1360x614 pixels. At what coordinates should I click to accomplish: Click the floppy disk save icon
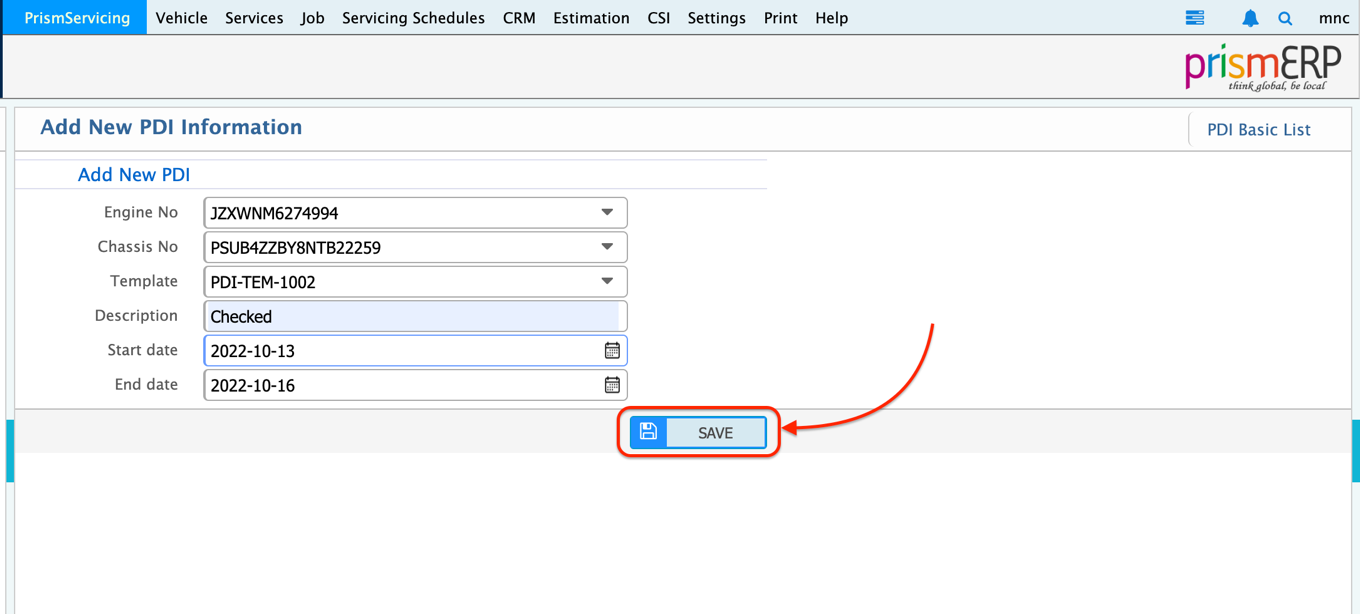pos(648,432)
